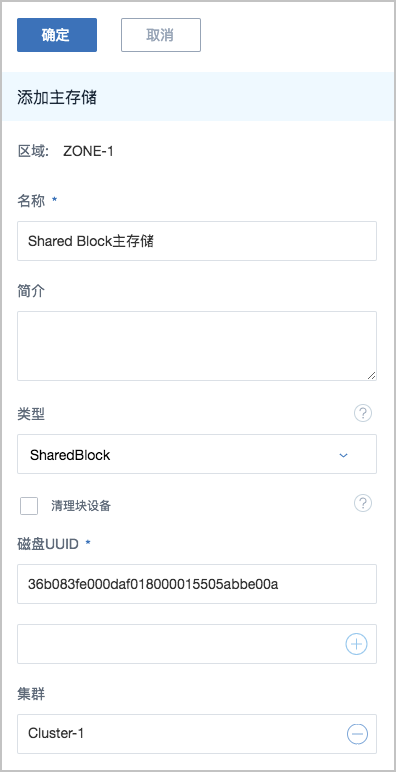The height and width of the screenshot is (772, 396).
Task: Add another disk UUID with plus icon
Action: coord(356,644)
